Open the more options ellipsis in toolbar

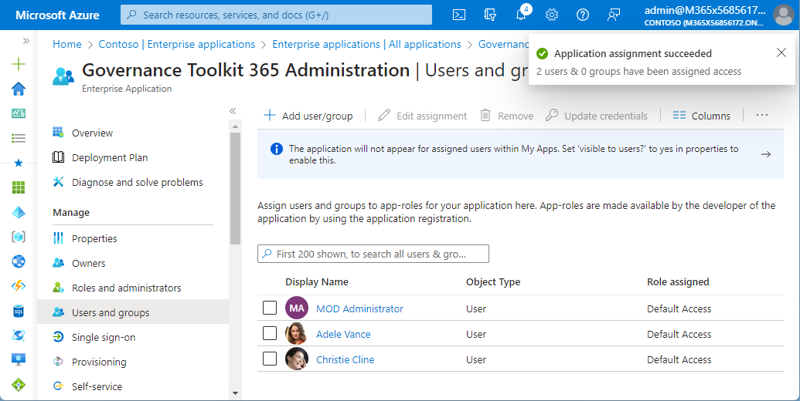[762, 116]
